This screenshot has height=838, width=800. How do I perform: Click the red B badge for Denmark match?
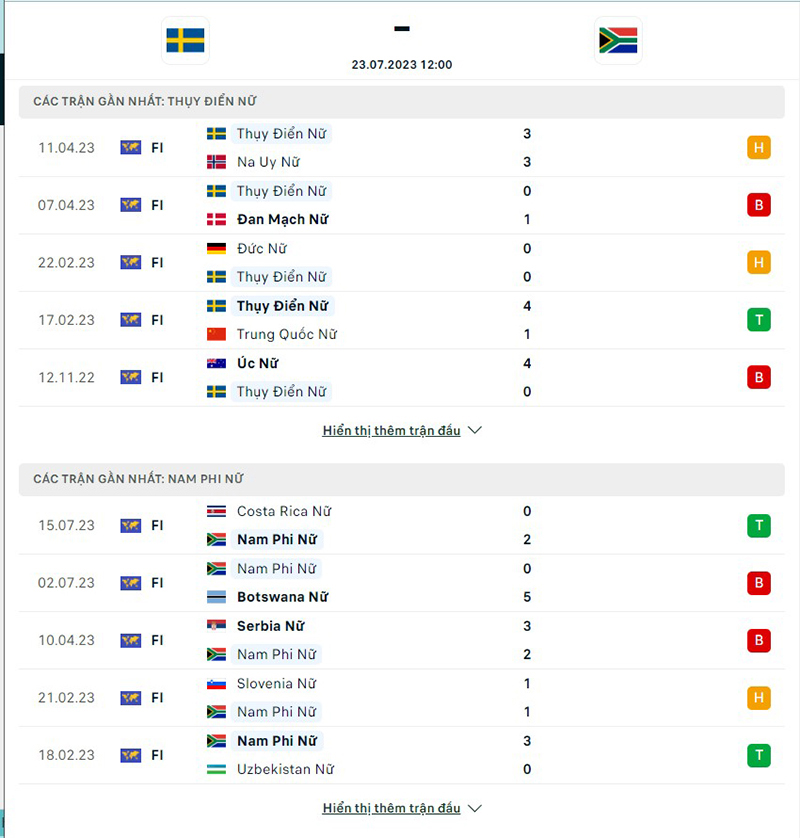[759, 205]
